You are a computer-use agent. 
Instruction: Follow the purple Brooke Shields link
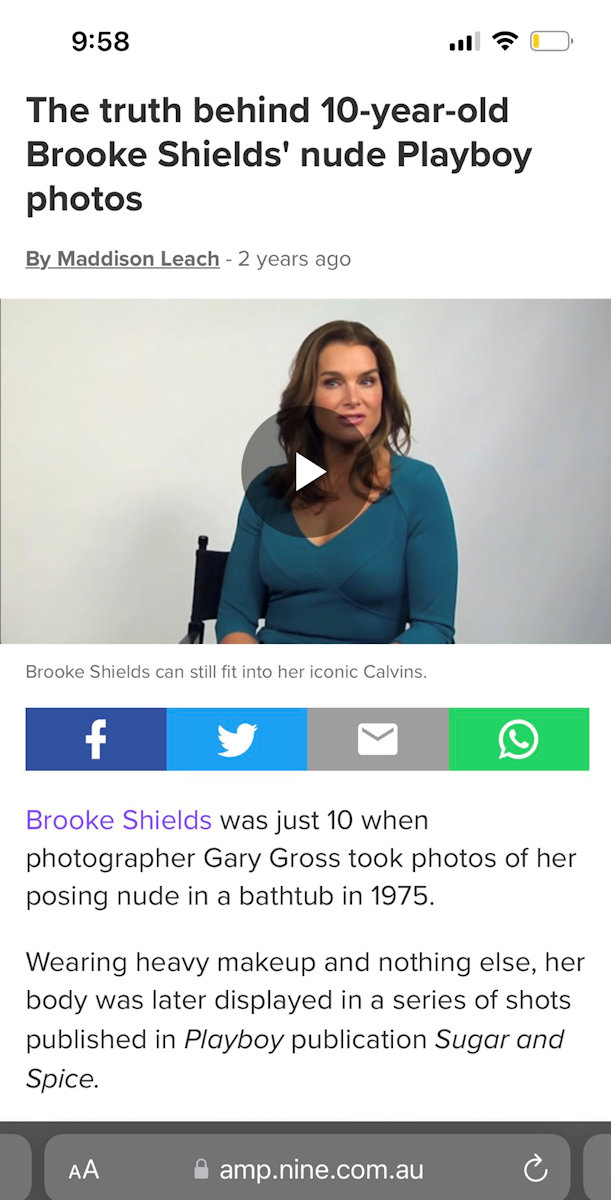pyautogui.click(x=119, y=820)
